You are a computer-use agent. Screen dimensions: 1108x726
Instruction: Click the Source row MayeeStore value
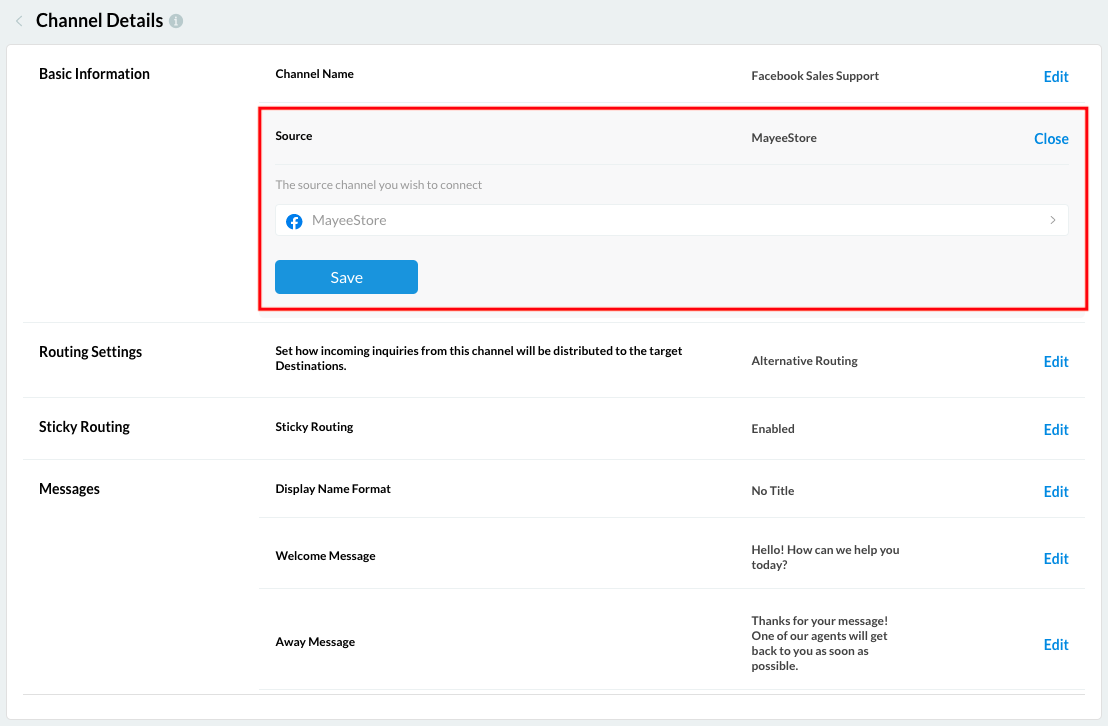point(784,138)
